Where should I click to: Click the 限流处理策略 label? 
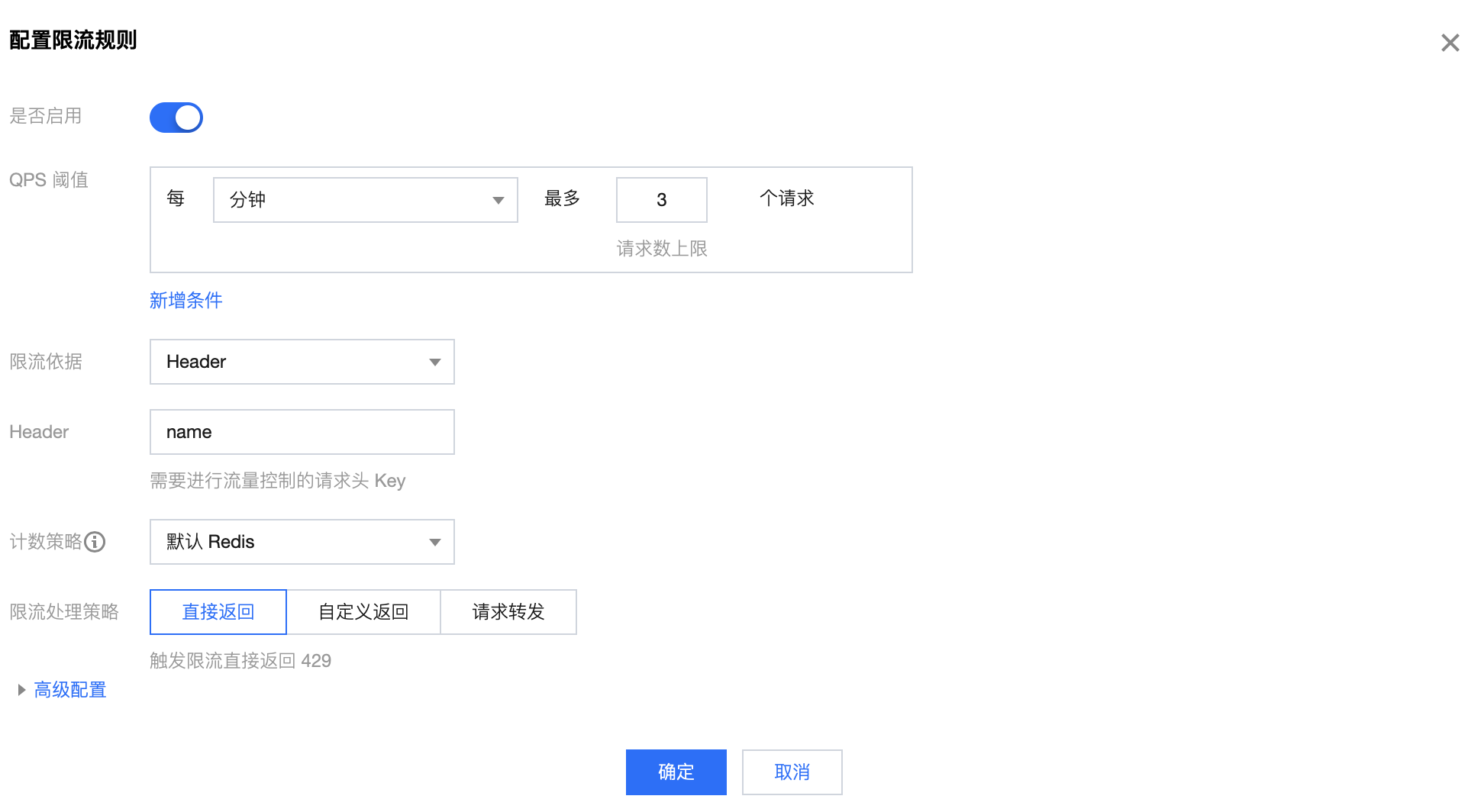(x=64, y=612)
